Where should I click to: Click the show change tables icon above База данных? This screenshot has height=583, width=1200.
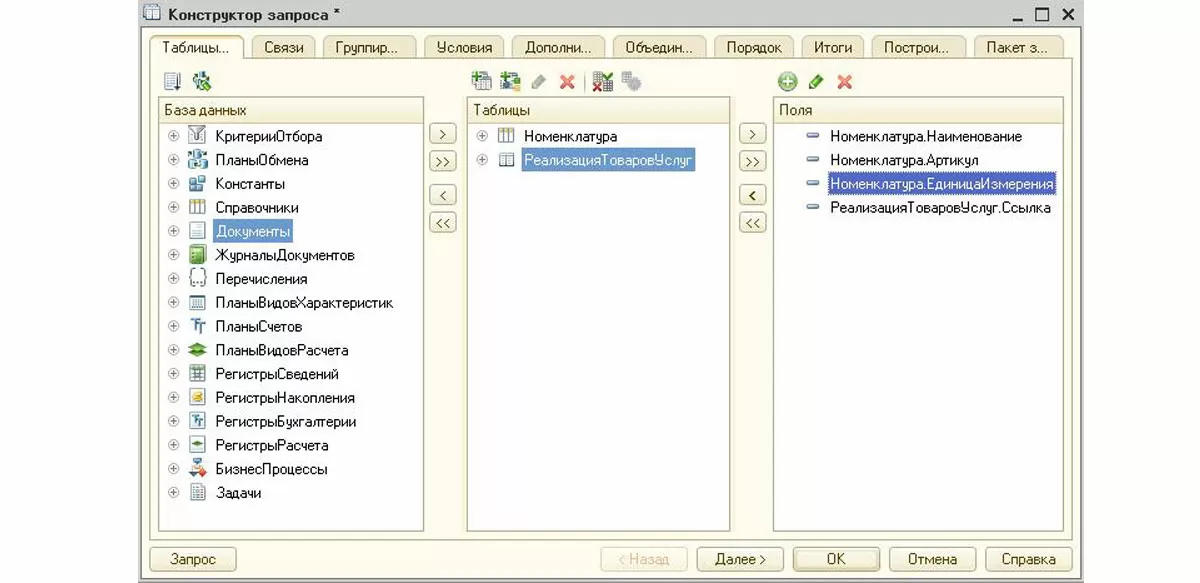173,81
